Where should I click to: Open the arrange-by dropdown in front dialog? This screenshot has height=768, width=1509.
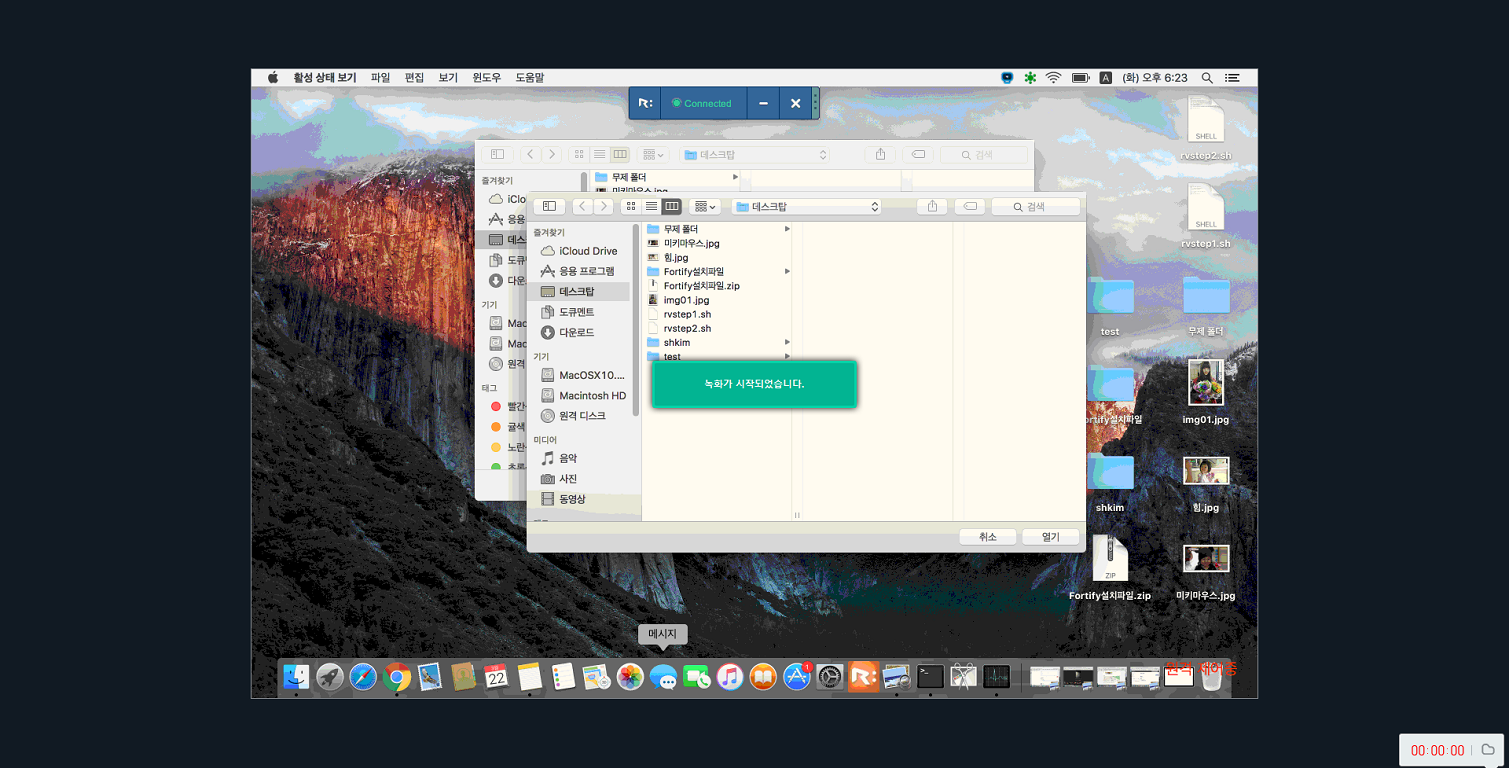tap(705, 206)
